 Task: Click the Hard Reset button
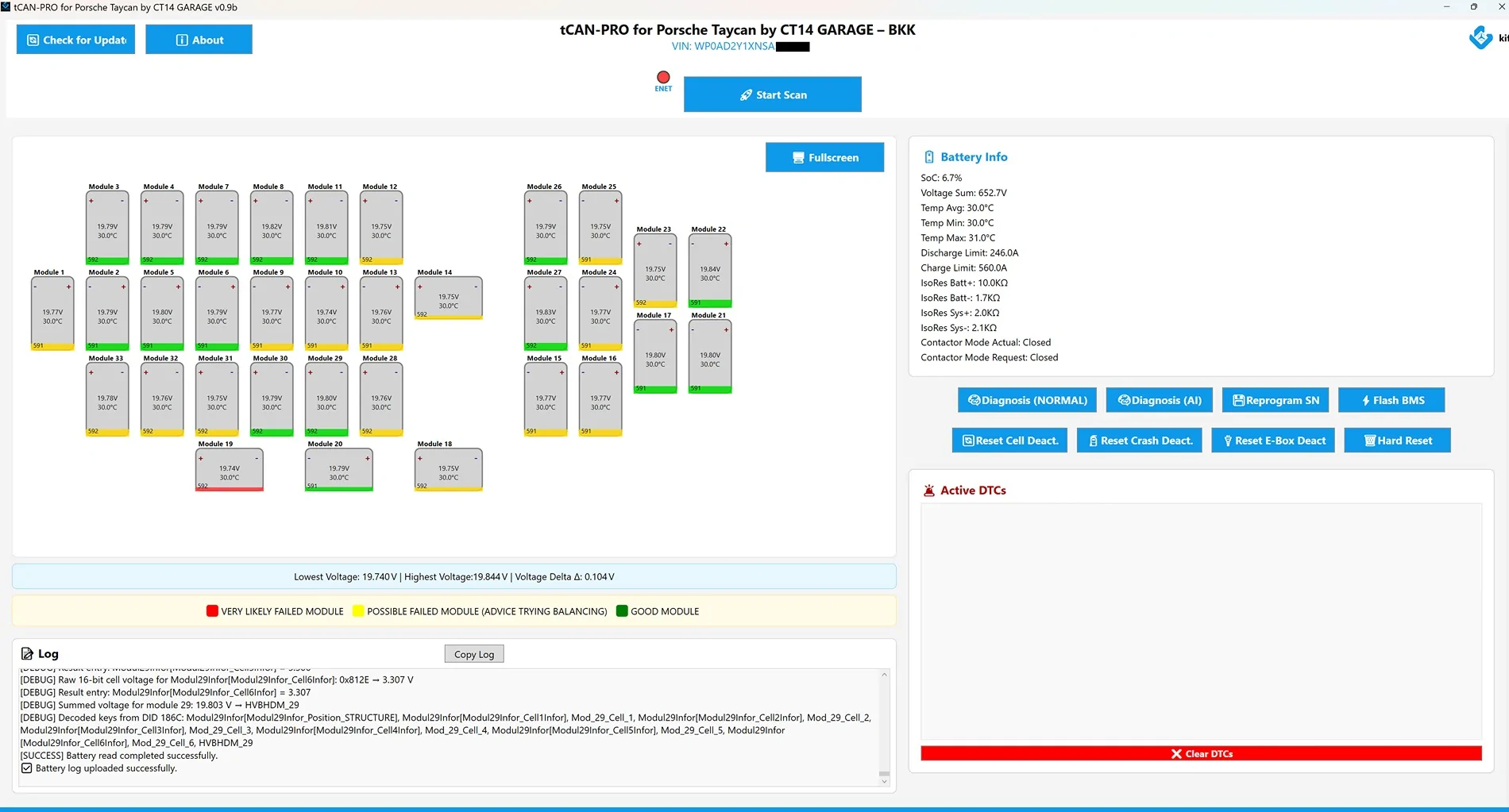point(1397,440)
